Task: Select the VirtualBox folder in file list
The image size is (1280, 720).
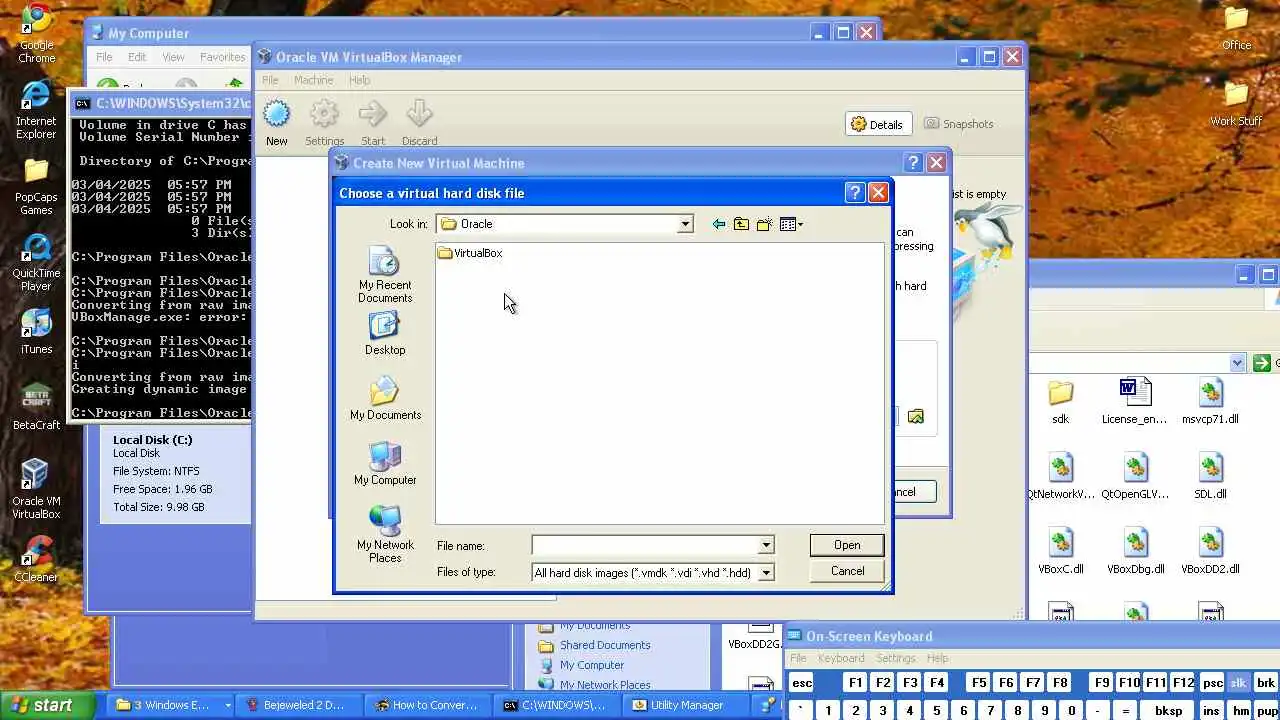Action: tap(470, 253)
